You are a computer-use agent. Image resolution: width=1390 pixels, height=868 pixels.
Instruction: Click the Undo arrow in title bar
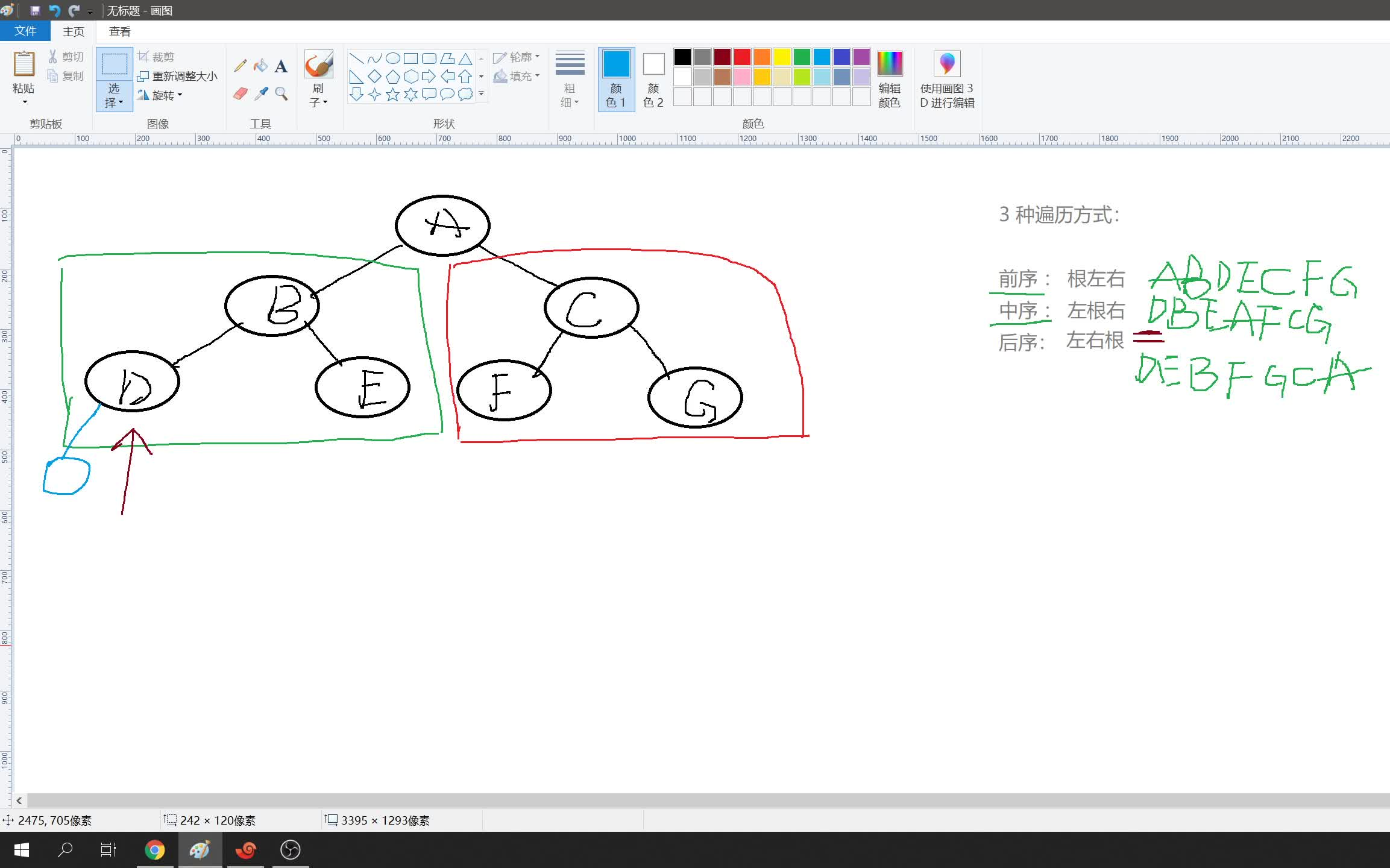point(54,10)
